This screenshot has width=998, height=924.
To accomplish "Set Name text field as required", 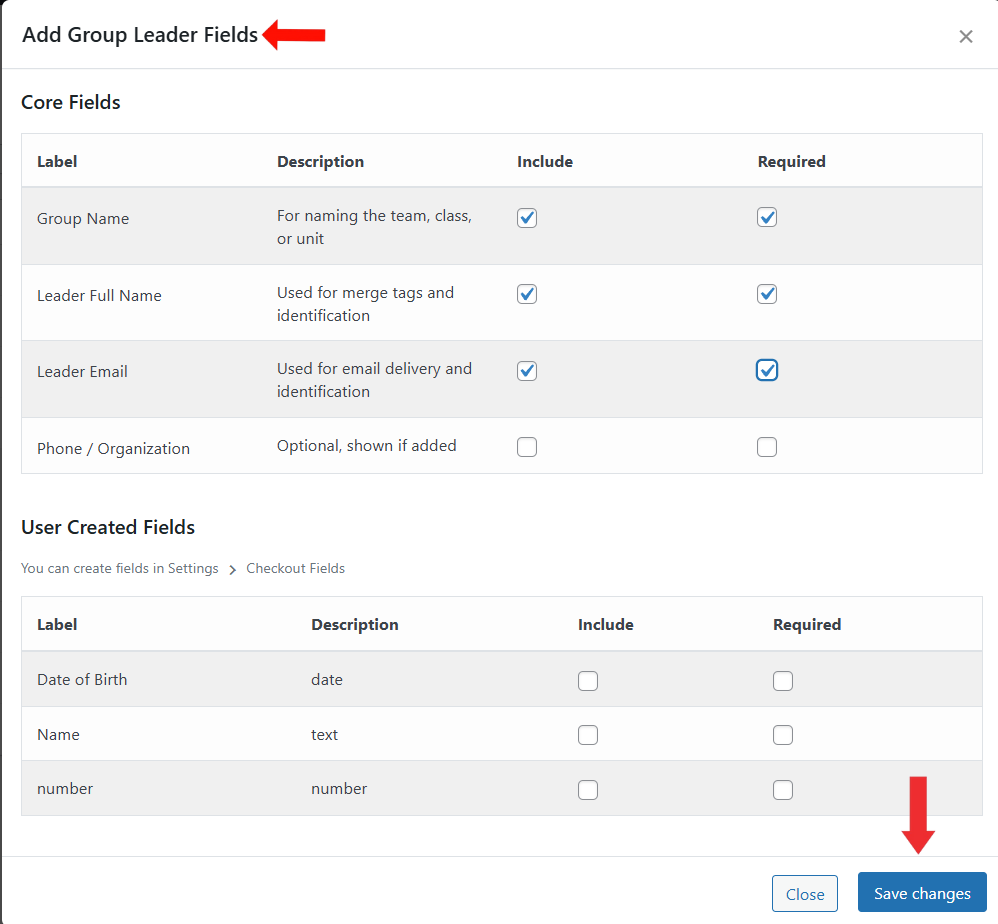I will 783,735.
